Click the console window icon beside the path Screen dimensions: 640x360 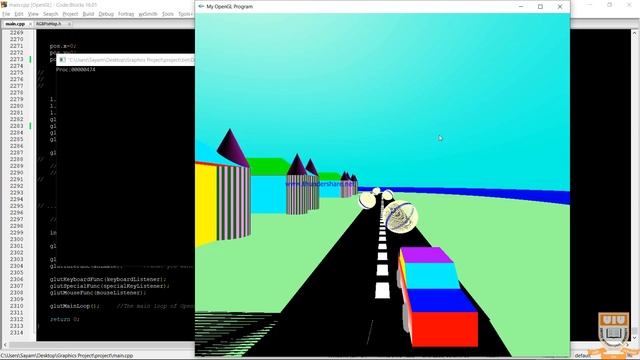[62, 60]
